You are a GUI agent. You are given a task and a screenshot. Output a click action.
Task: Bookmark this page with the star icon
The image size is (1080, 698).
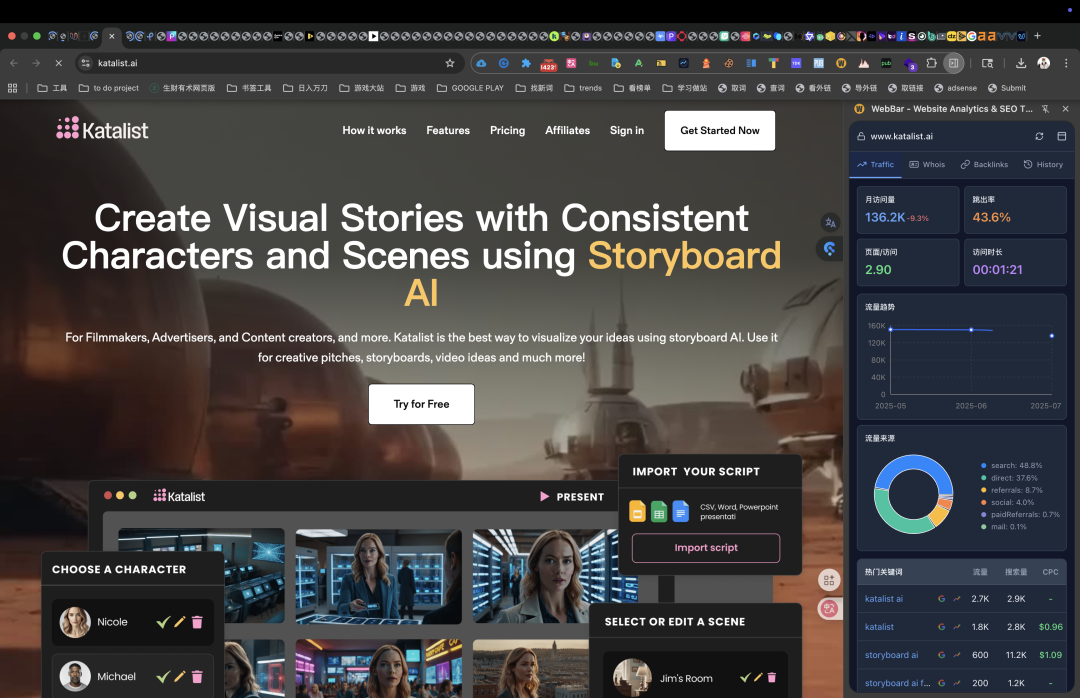[450, 63]
